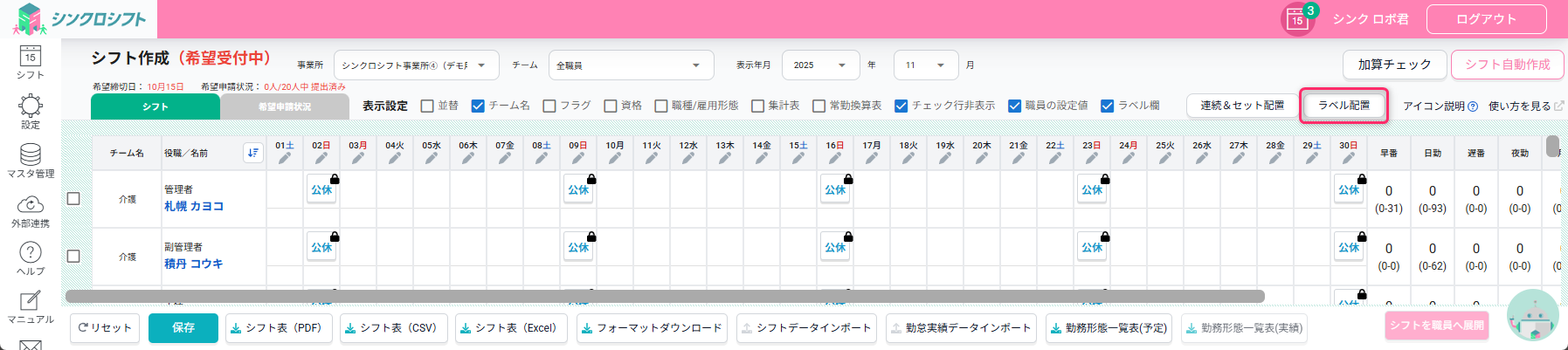Expand the year 2025 dropdown
Viewport: 1568px width, 350px height.
(819, 65)
